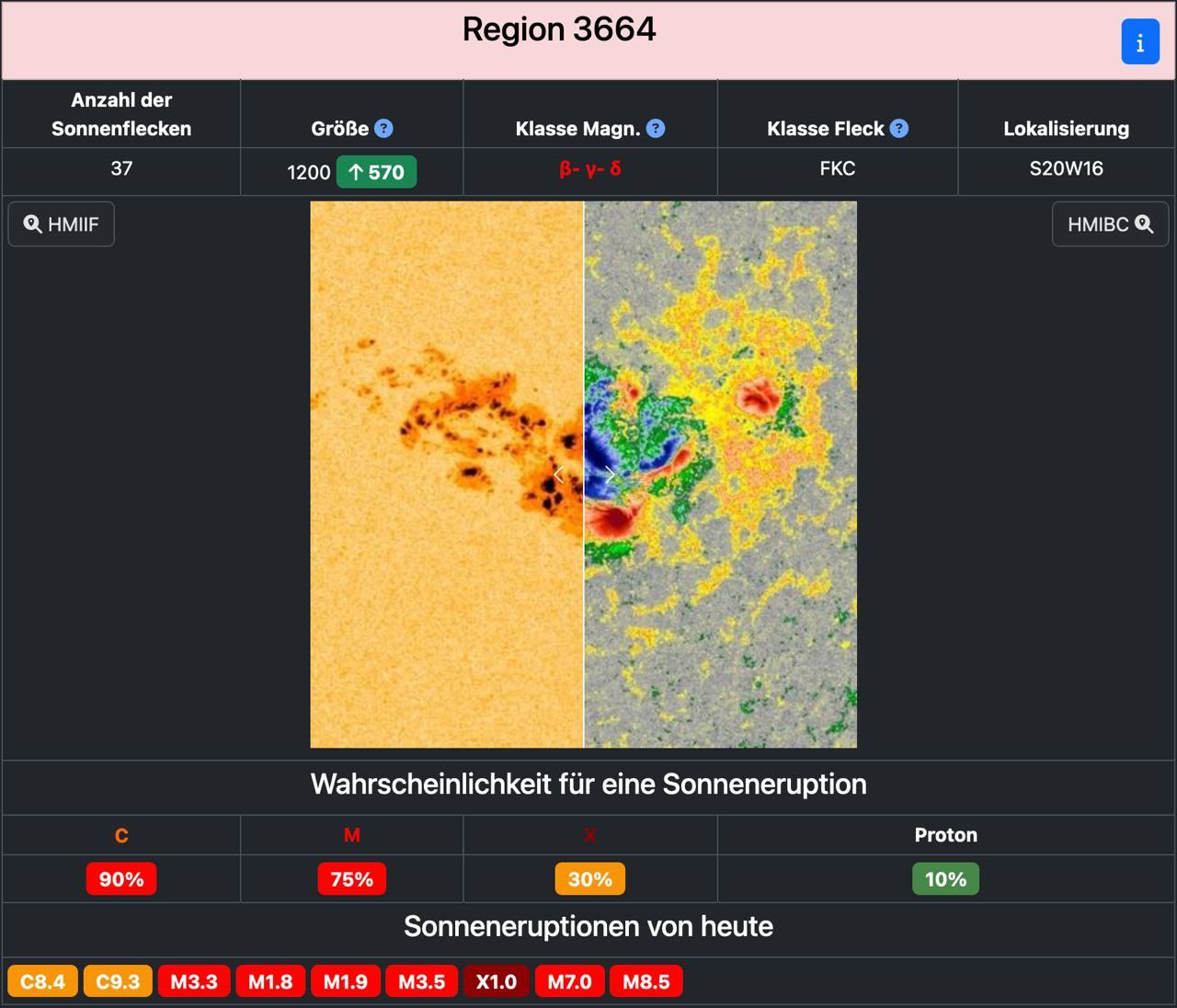The image size is (1177, 1008).
Task: Click the right arrow on image slider
Action: [610, 475]
